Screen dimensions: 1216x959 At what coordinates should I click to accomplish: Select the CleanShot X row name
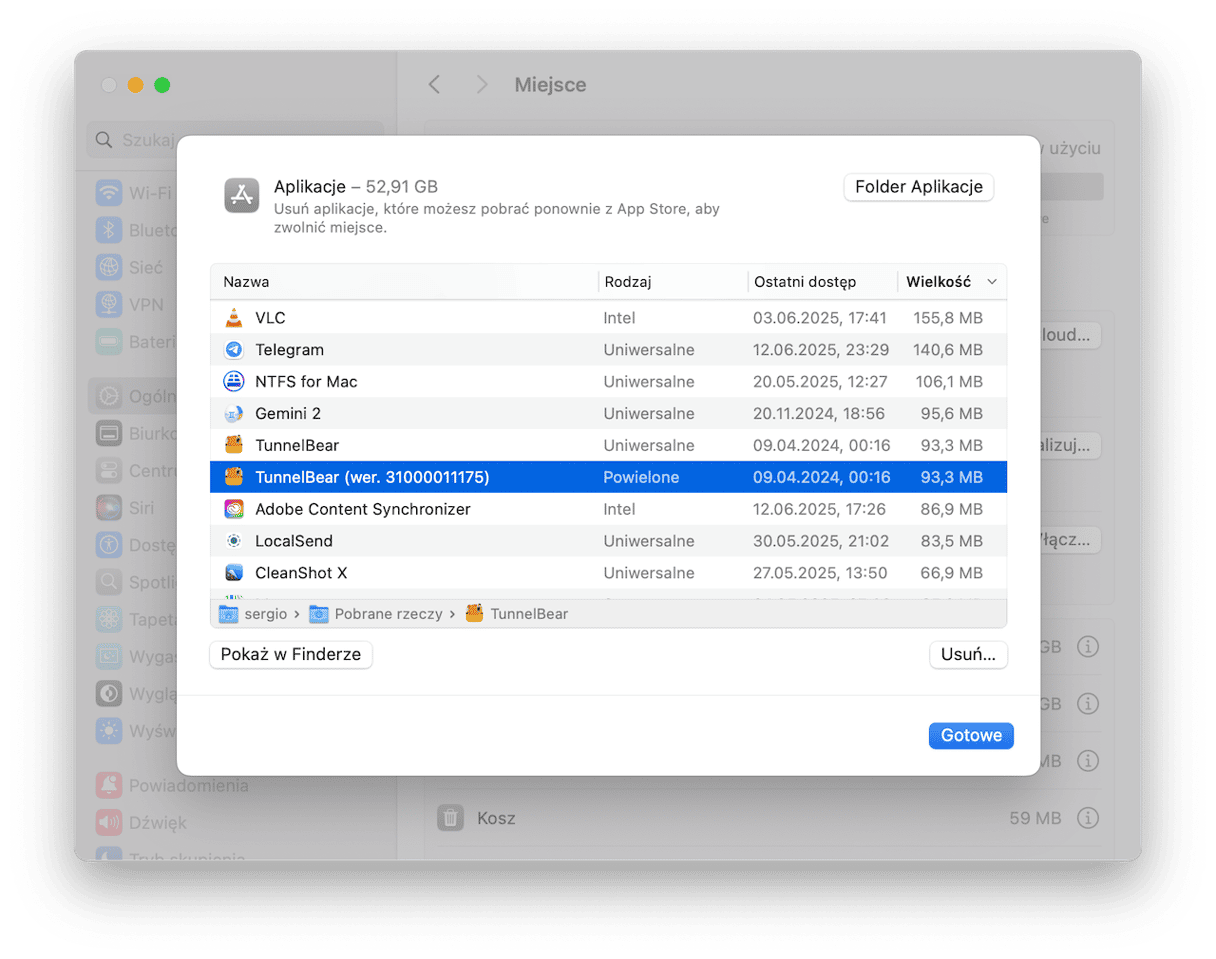[301, 573]
